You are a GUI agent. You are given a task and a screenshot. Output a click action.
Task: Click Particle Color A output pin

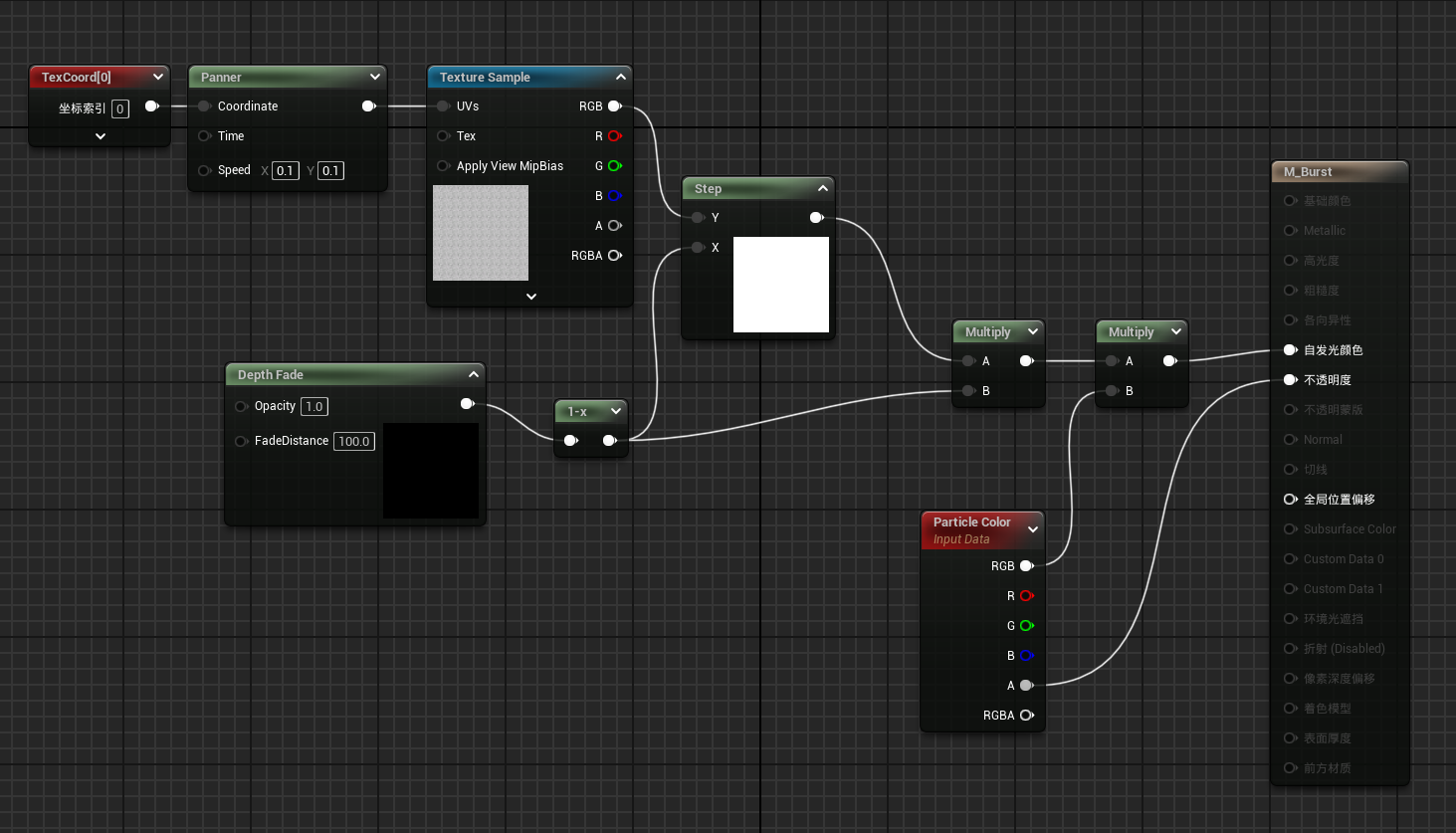click(x=1026, y=686)
